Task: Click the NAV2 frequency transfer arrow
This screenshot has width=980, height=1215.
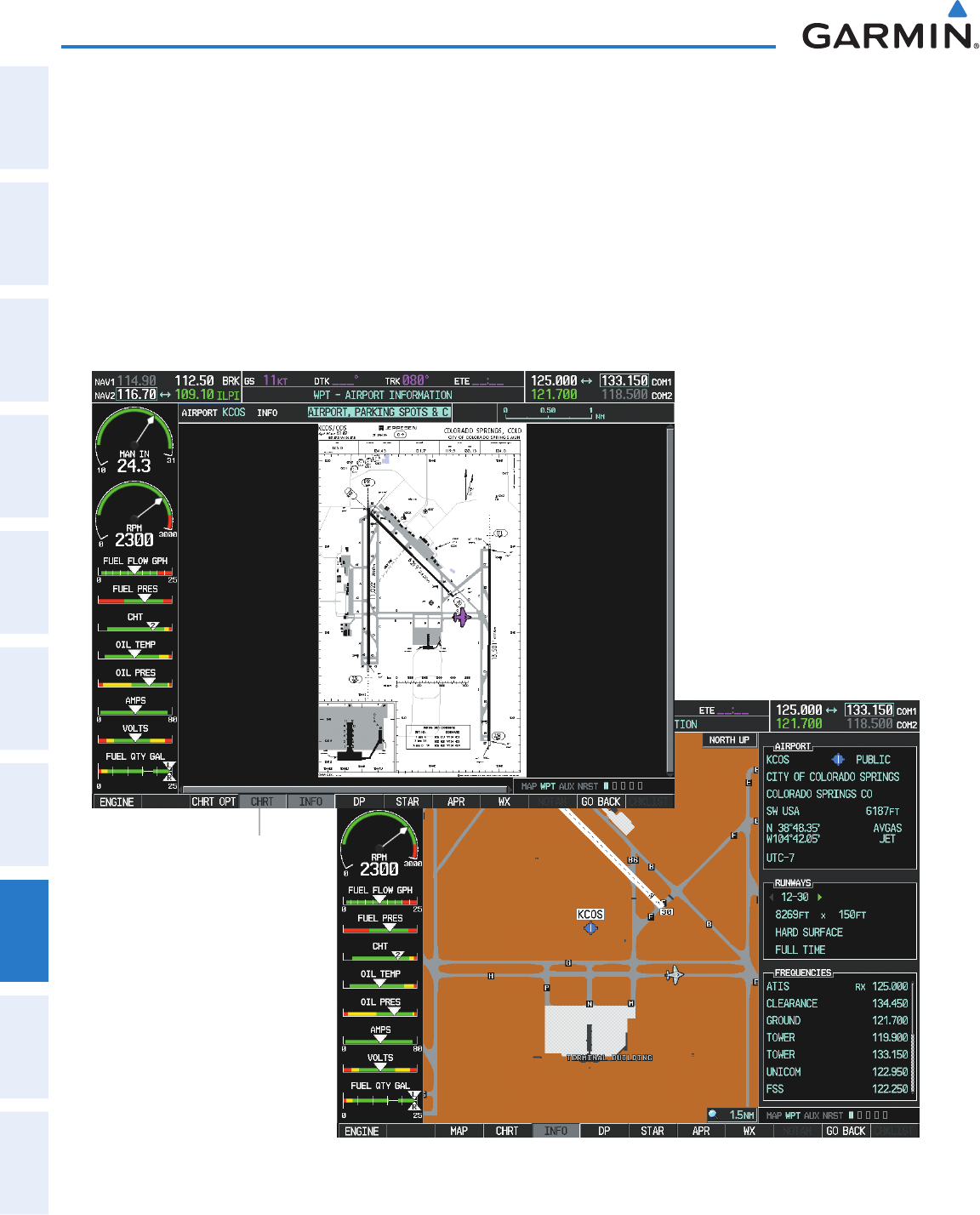Action: (x=165, y=395)
